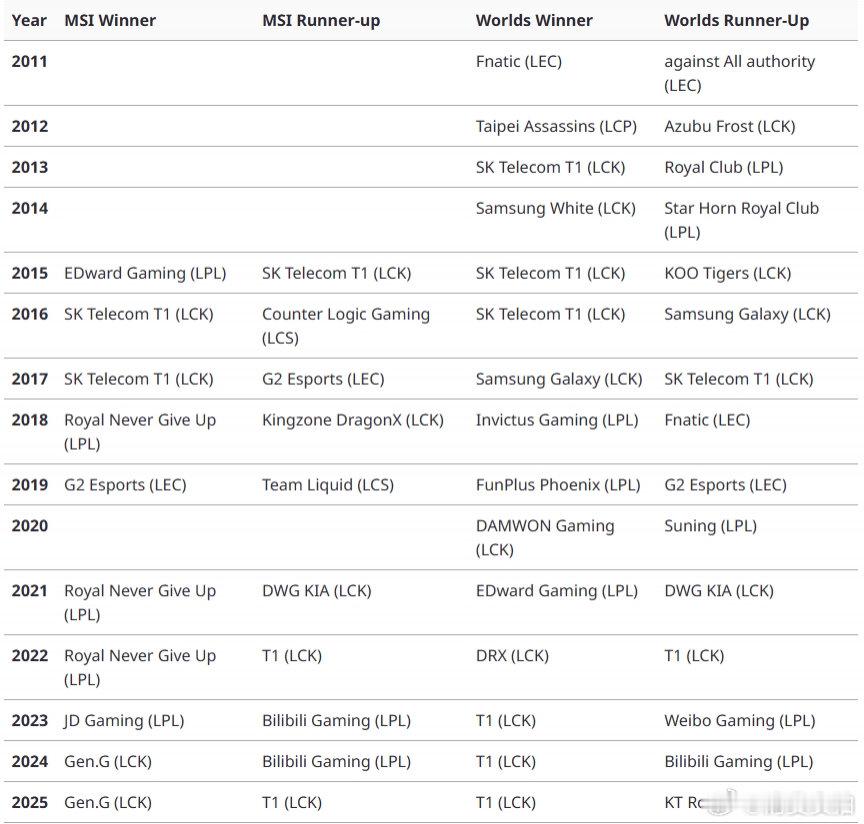Select Taipei Assassins (LCP) cell
The image size is (864, 824).
(557, 126)
